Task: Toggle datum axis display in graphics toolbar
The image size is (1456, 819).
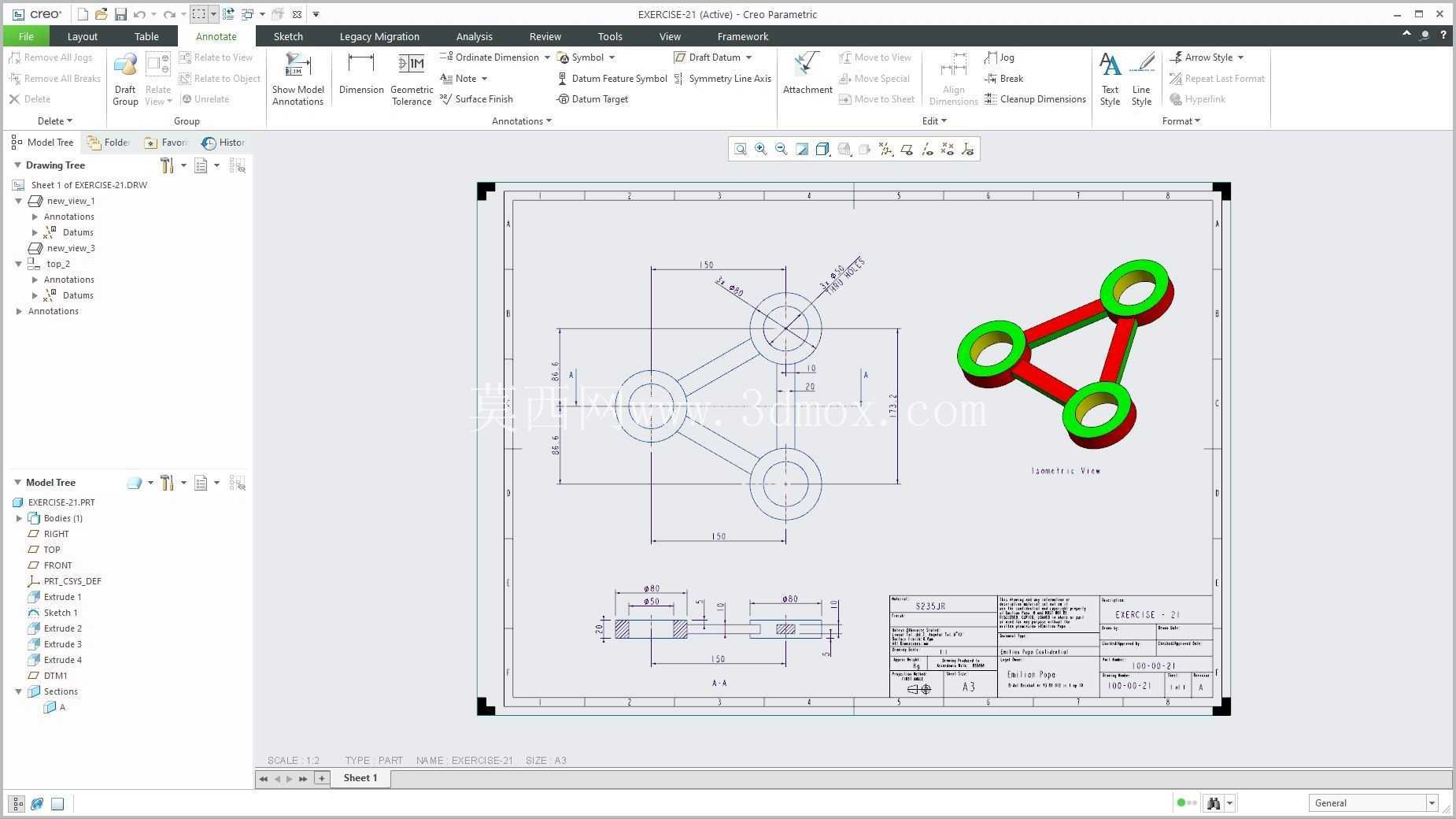Action: click(x=927, y=149)
